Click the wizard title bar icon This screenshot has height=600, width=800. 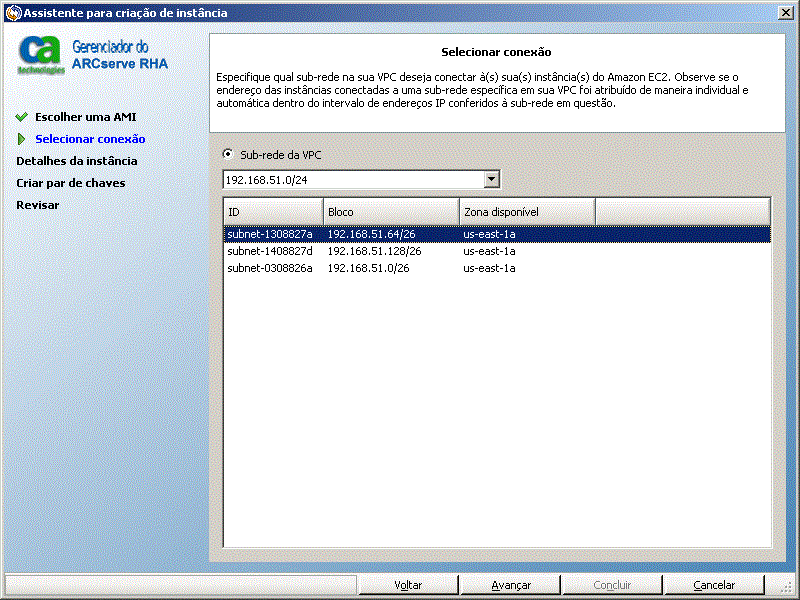pyautogui.click(x=13, y=13)
